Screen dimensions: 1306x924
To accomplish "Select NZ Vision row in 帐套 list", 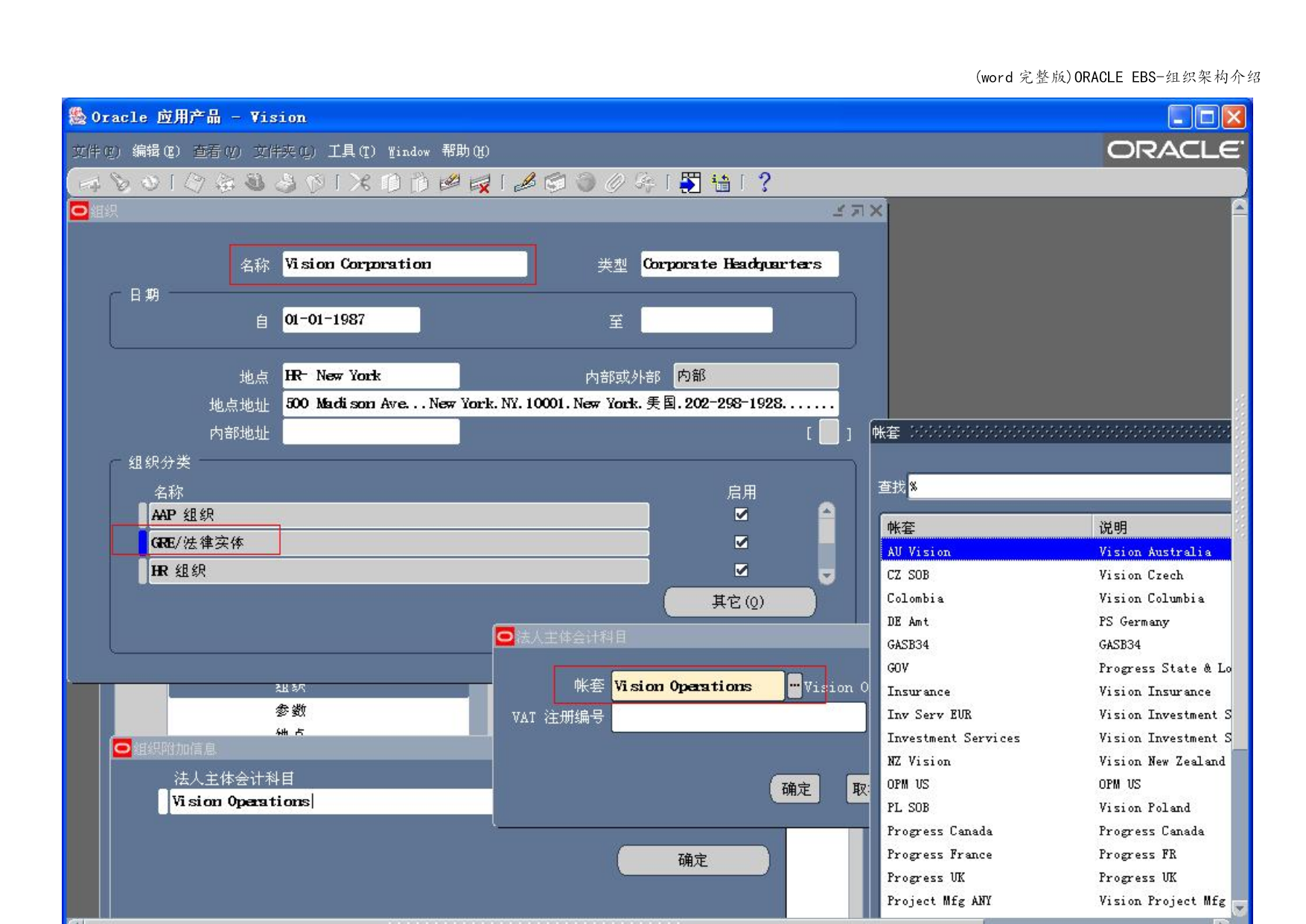I will (x=1056, y=761).
